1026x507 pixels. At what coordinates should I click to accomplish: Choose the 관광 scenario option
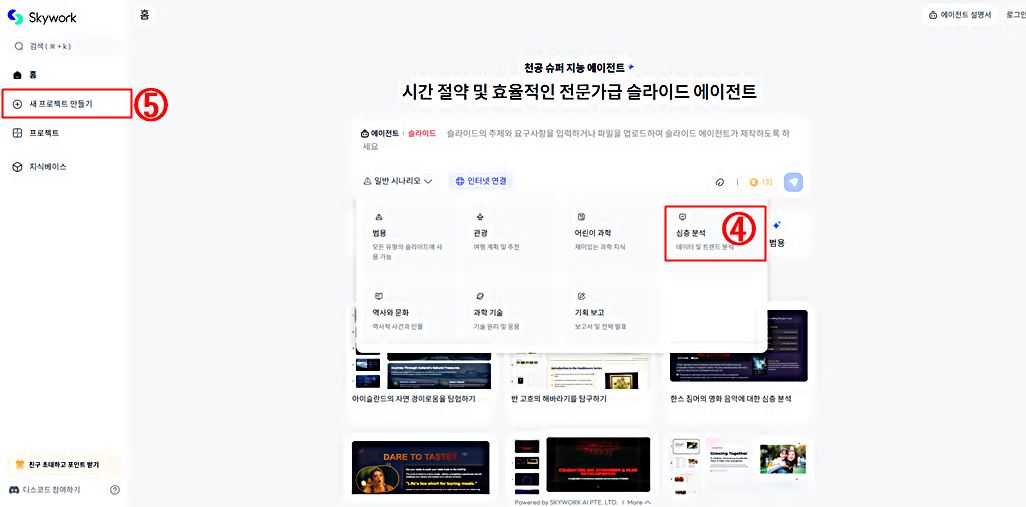(509, 236)
